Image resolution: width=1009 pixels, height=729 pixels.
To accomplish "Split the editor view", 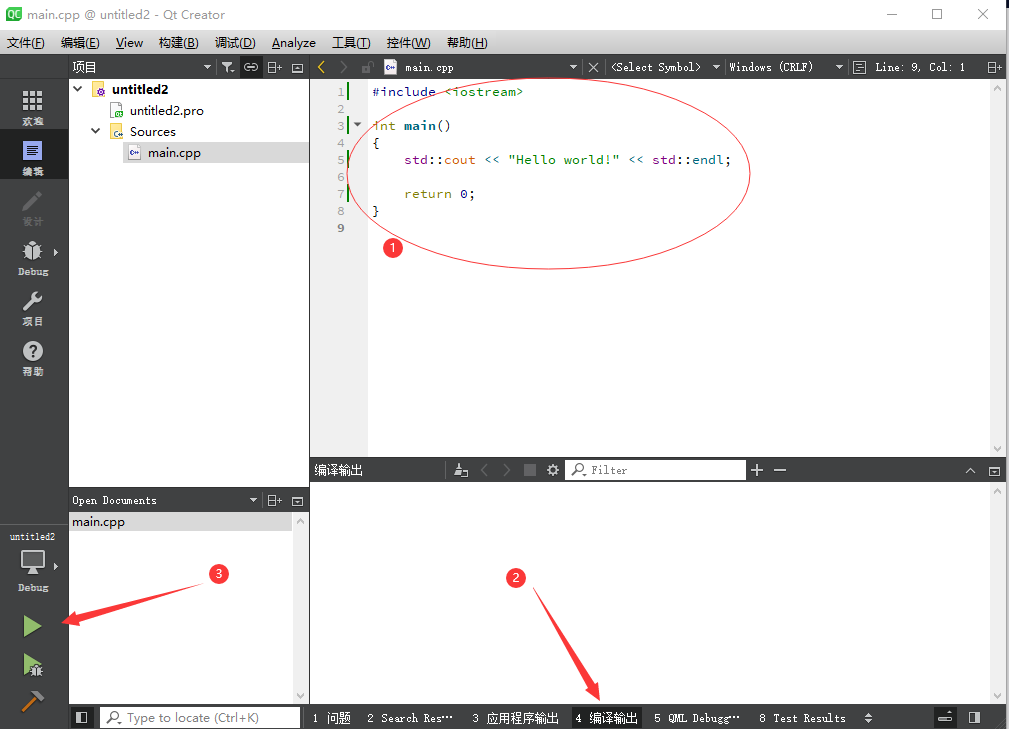I will pyautogui.click(x=994, y=67).
